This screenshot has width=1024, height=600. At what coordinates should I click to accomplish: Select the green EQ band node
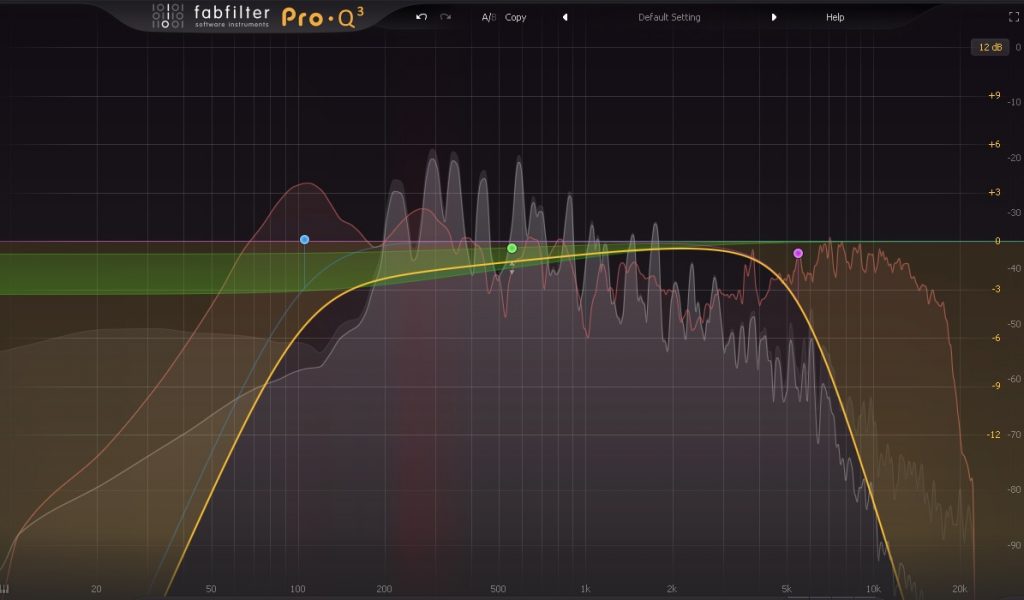512,248
